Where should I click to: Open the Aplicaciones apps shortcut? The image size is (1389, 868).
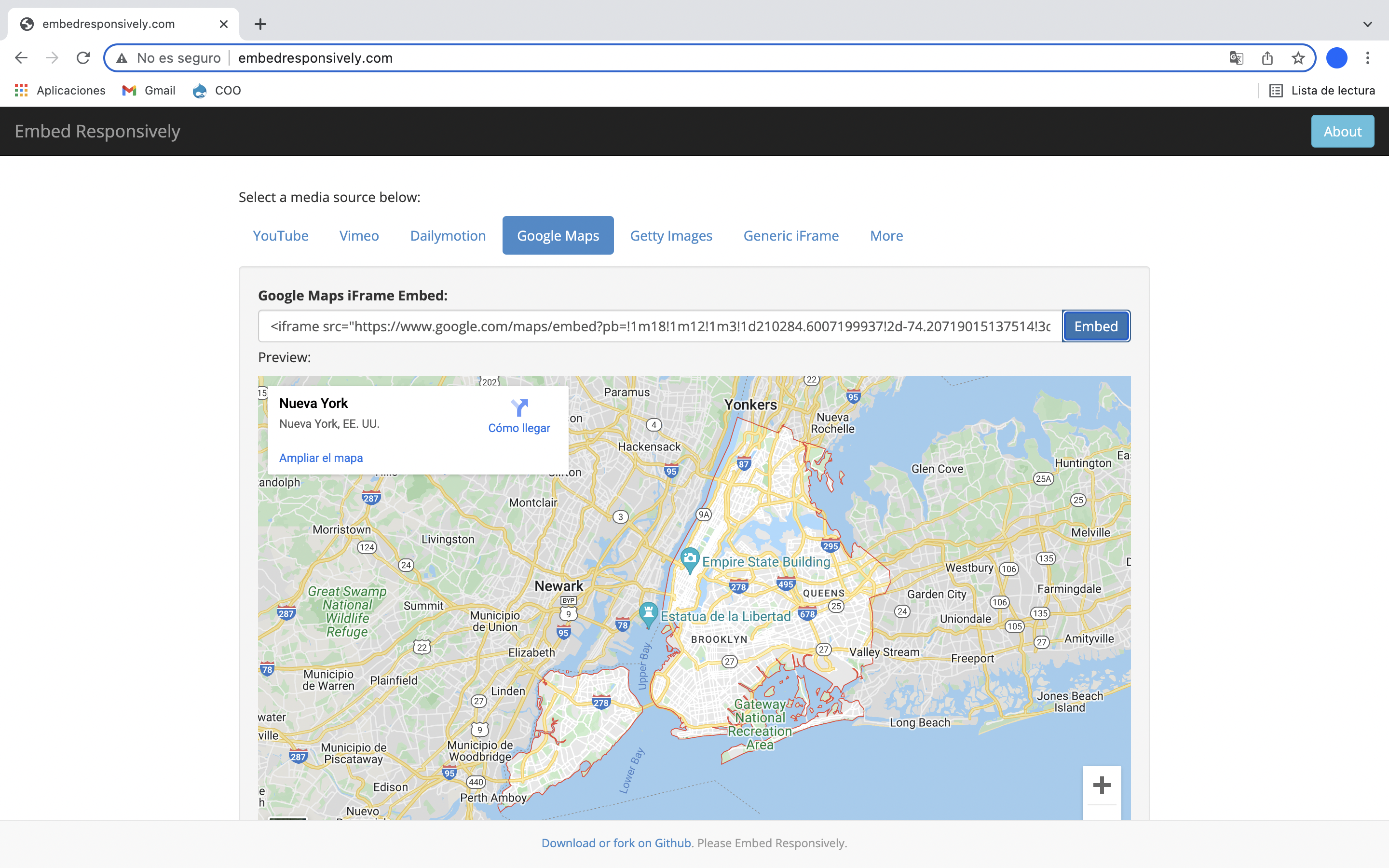[x=60, y=90]
